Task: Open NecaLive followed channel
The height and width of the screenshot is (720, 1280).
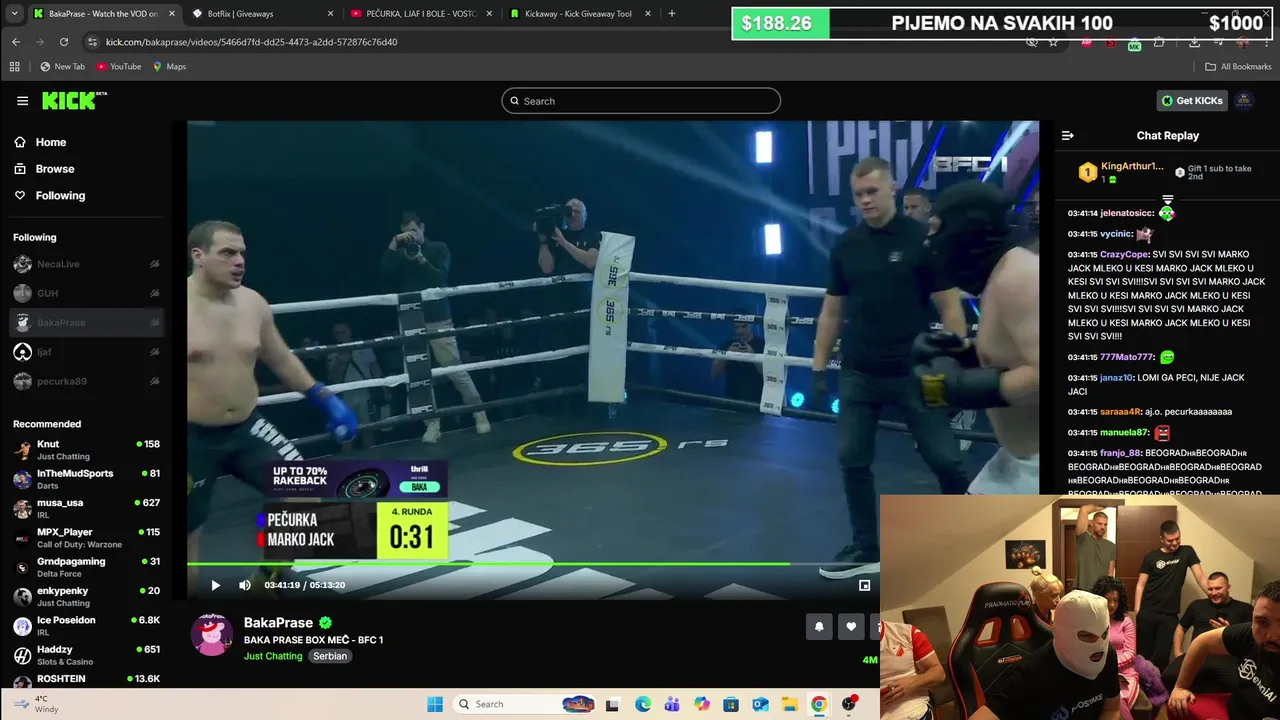Action: pos(86,264)
